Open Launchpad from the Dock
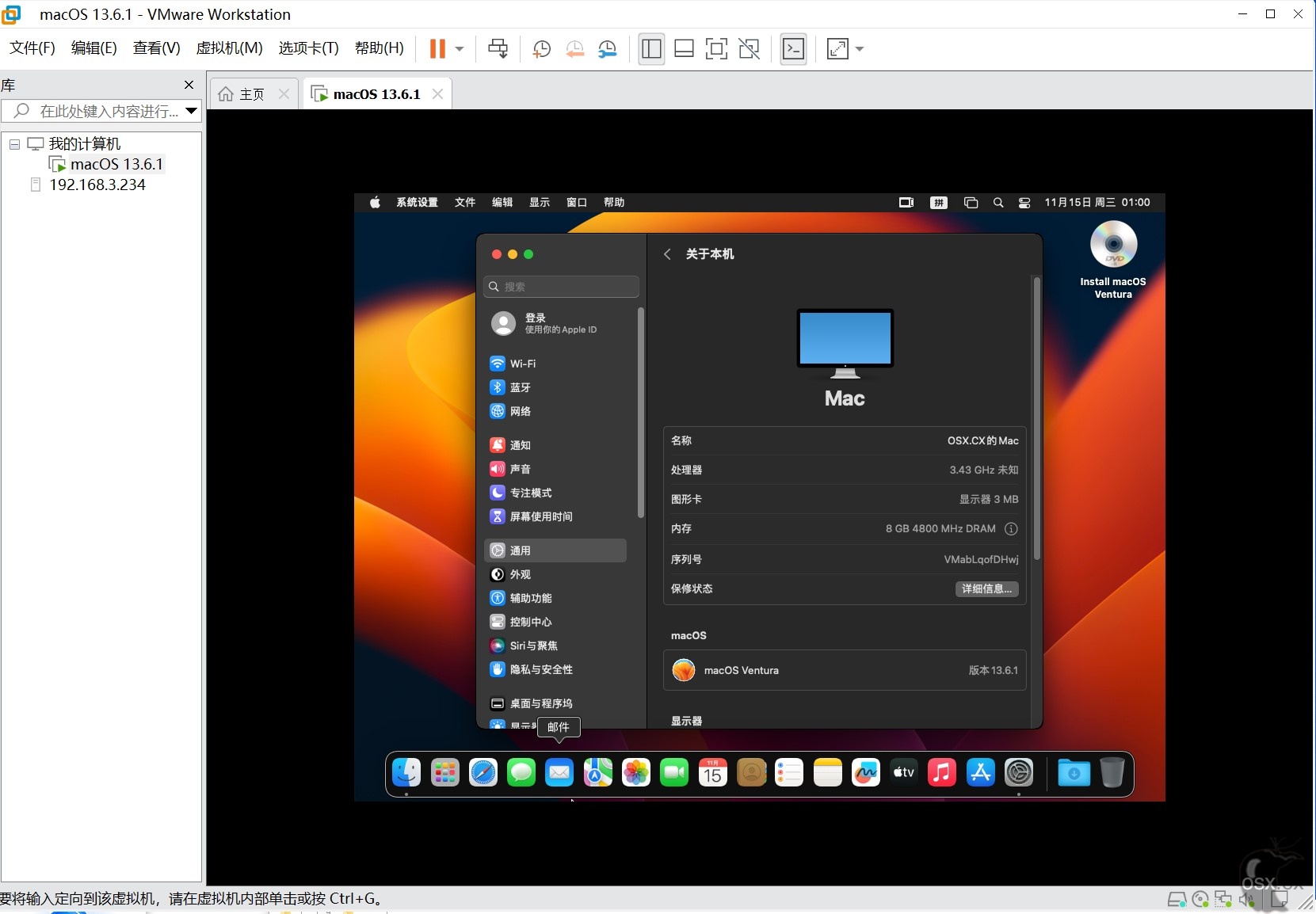Image resolution: width=1316 pixels, height=914 pixels. point(445,772)
